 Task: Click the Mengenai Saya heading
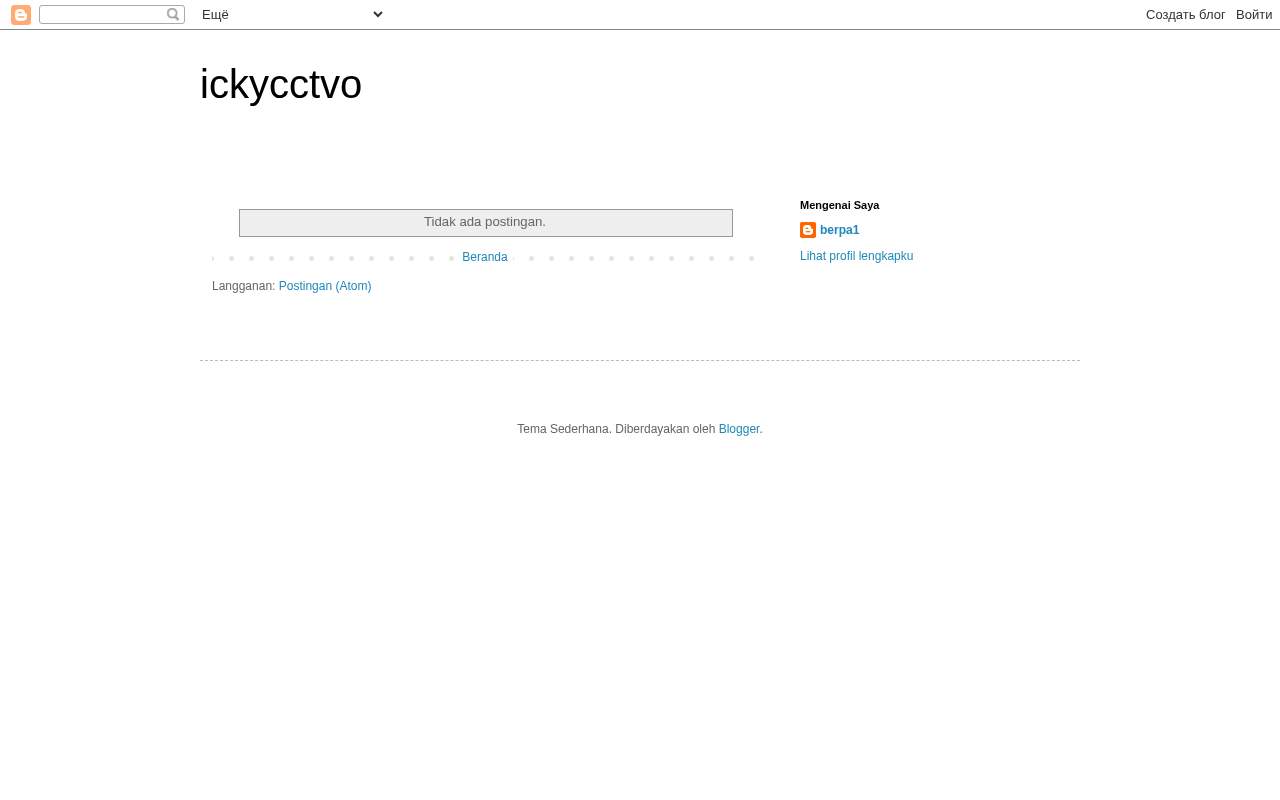coord(840,205)
